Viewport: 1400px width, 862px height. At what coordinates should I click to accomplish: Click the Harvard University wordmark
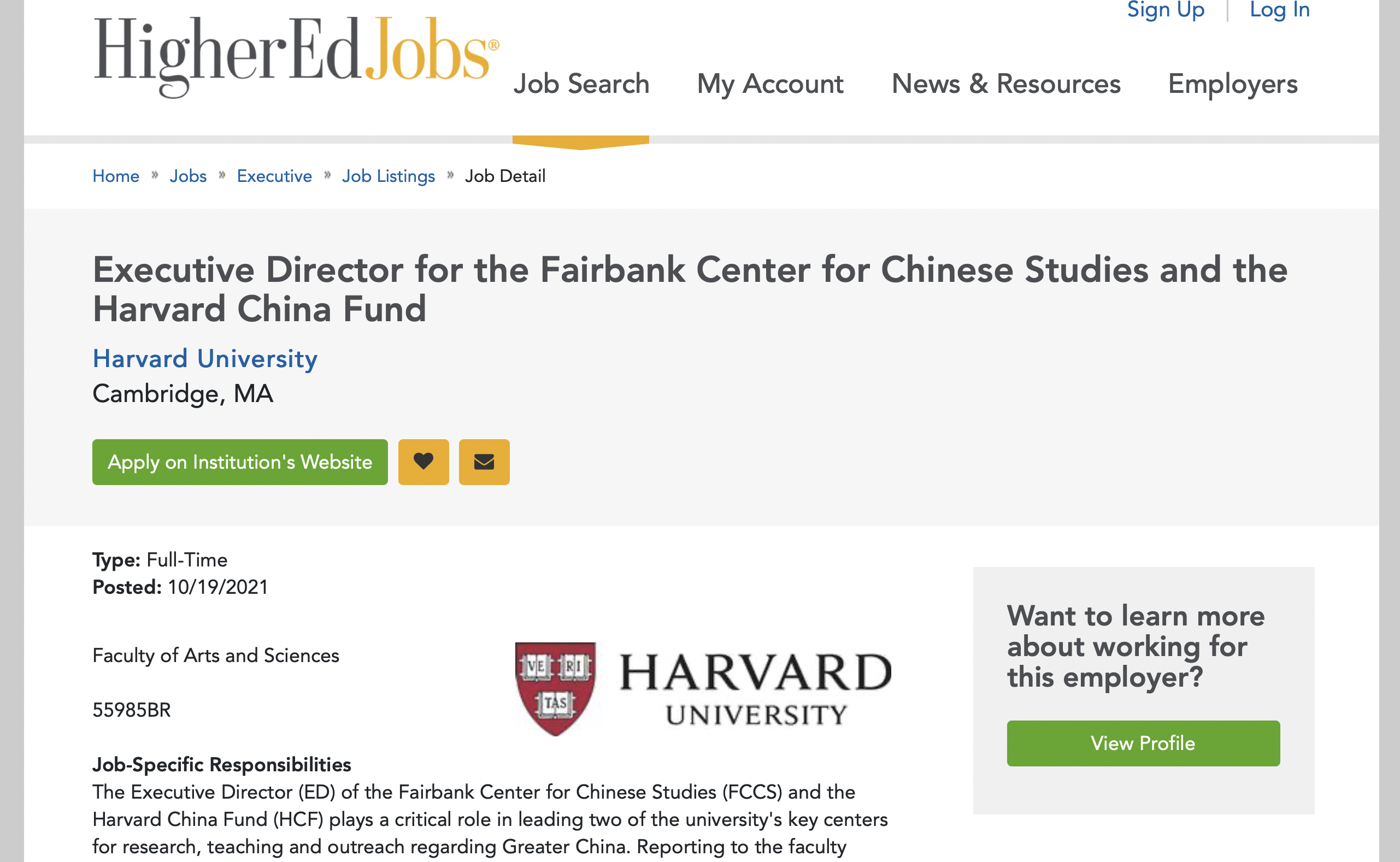pos(755,689)
